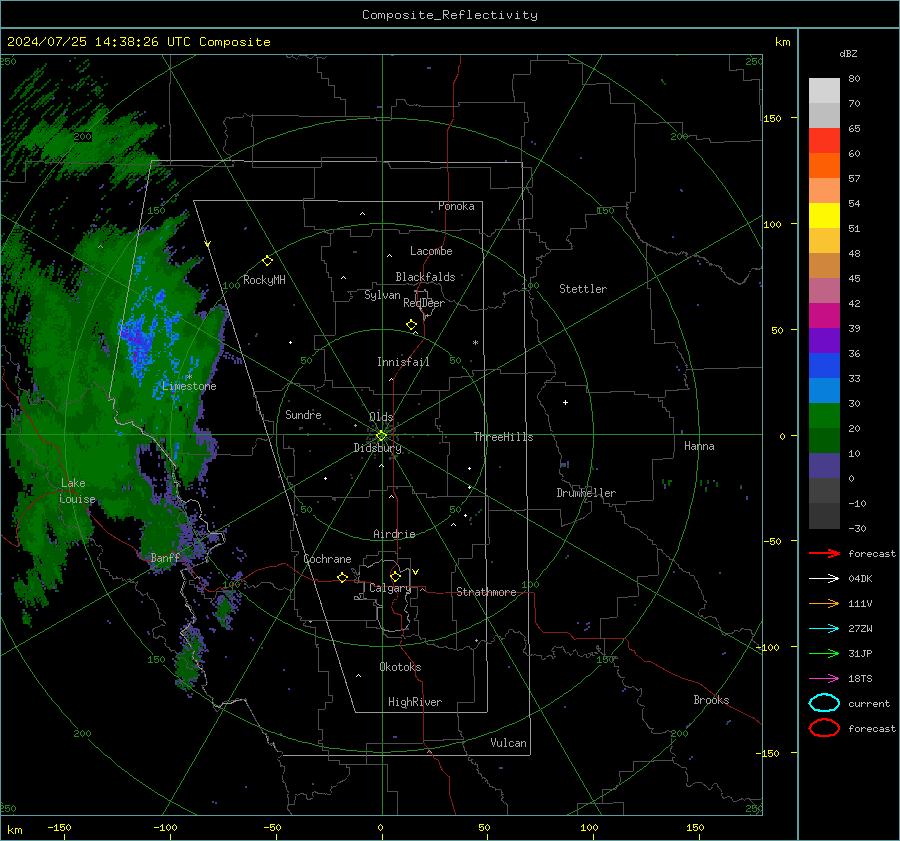Click the Airdrie label
The height and width of the screenshot is (841, 900).
click(x=394, y=534)
